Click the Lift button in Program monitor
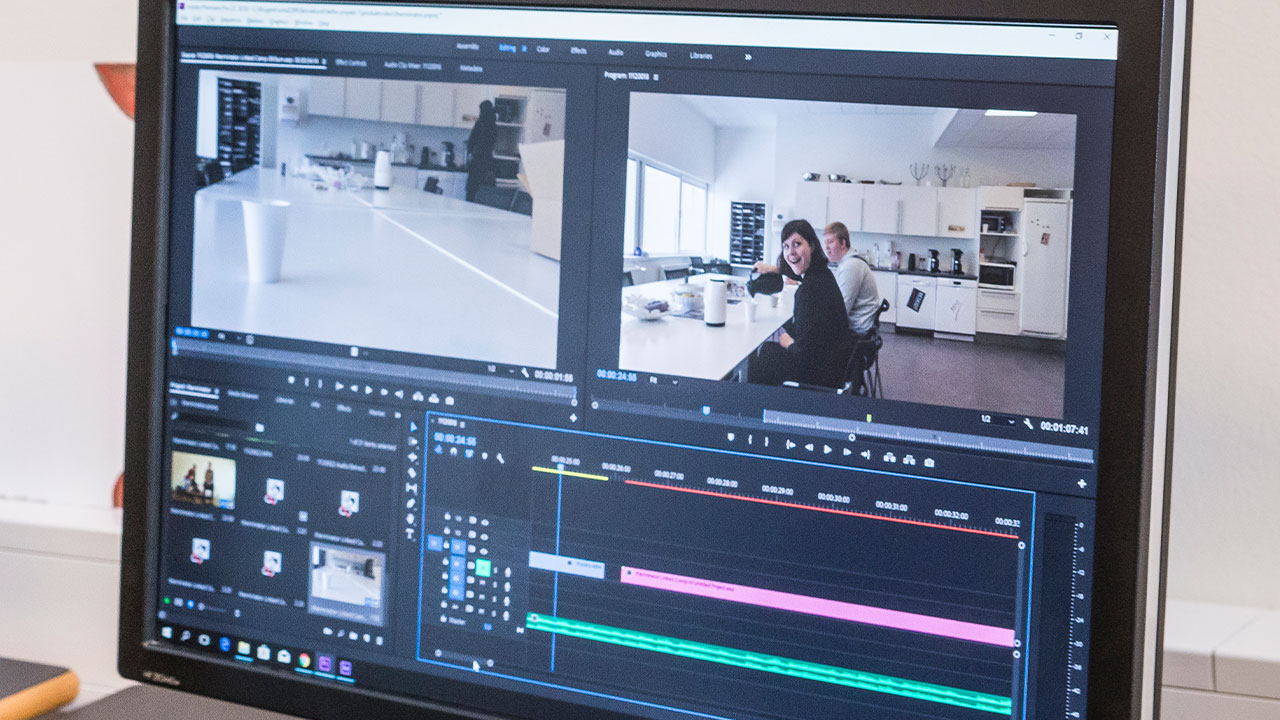 [890, 457]
